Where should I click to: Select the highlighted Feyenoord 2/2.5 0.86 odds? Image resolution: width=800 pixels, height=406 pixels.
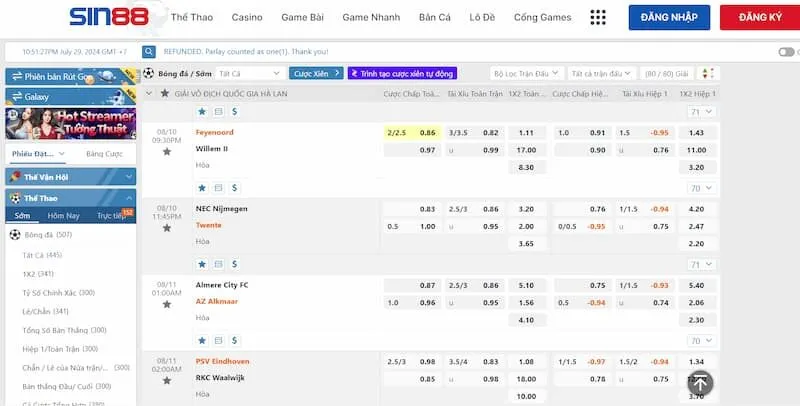click(x=412, y=133)
